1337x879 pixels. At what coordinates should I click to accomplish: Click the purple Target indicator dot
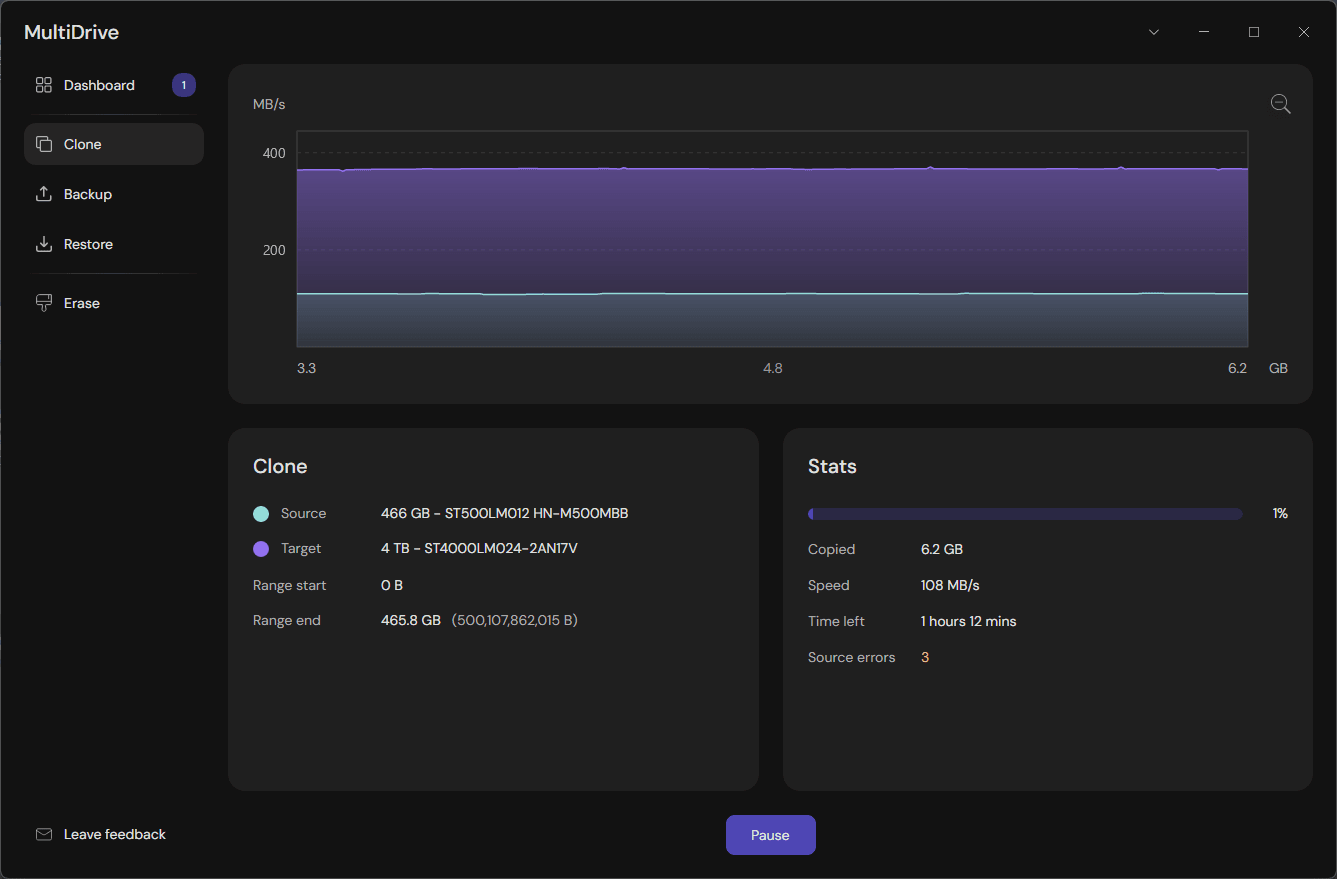259,548
